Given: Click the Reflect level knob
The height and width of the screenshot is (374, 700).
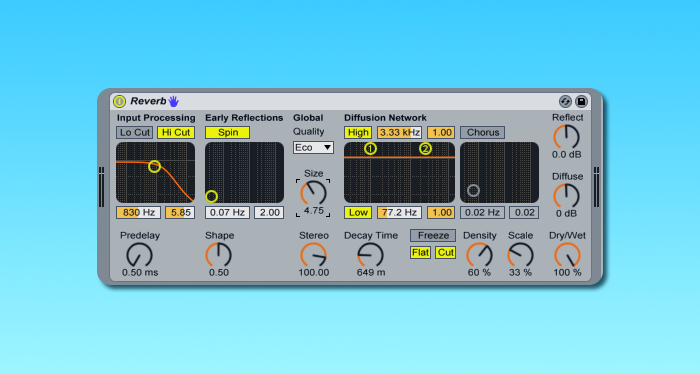Looking at the screenshot, I should pyautogui.click(x=567, y=137).
